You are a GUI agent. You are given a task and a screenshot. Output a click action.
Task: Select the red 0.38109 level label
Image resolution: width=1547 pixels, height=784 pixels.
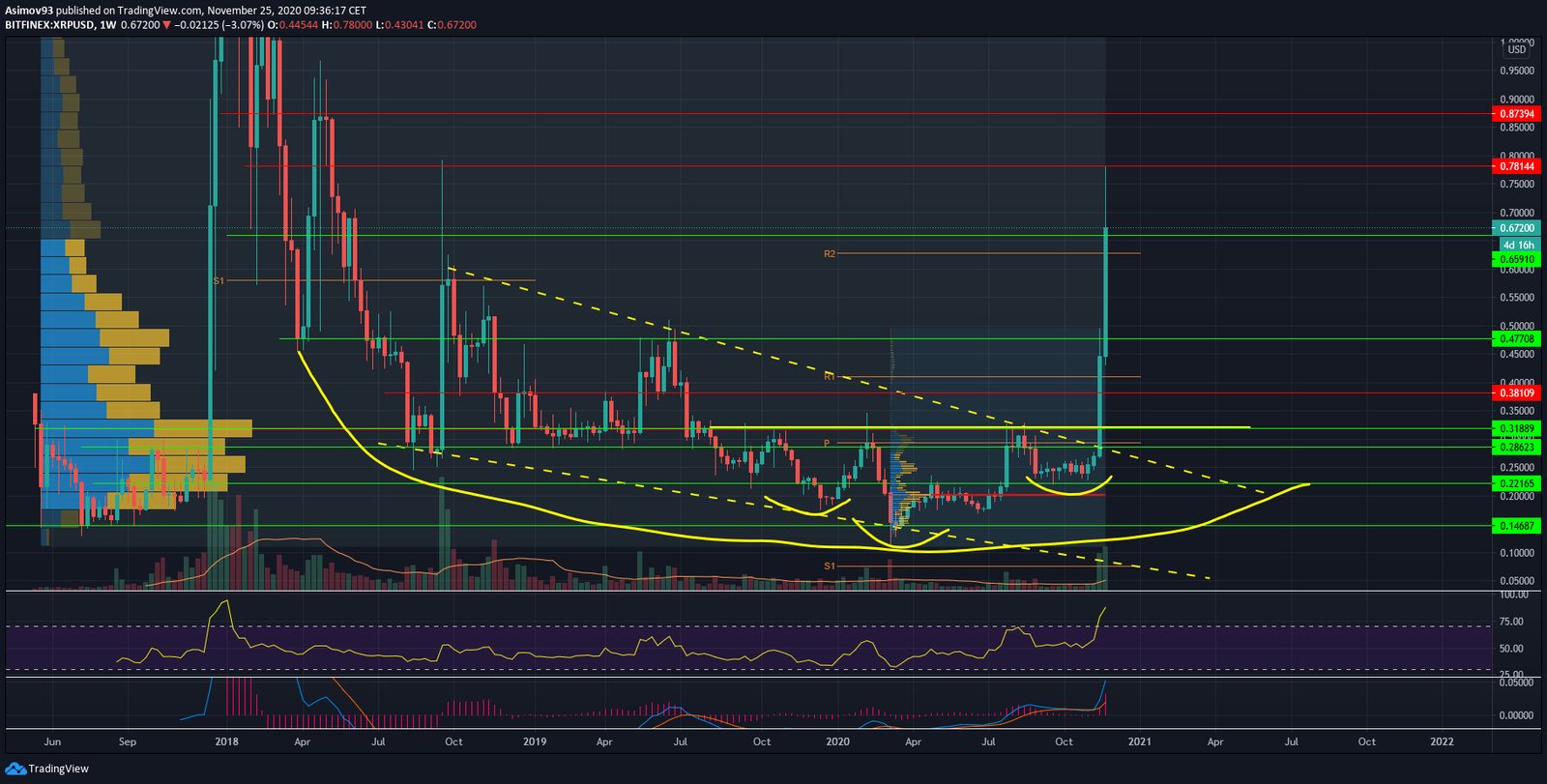(1517, 393)
